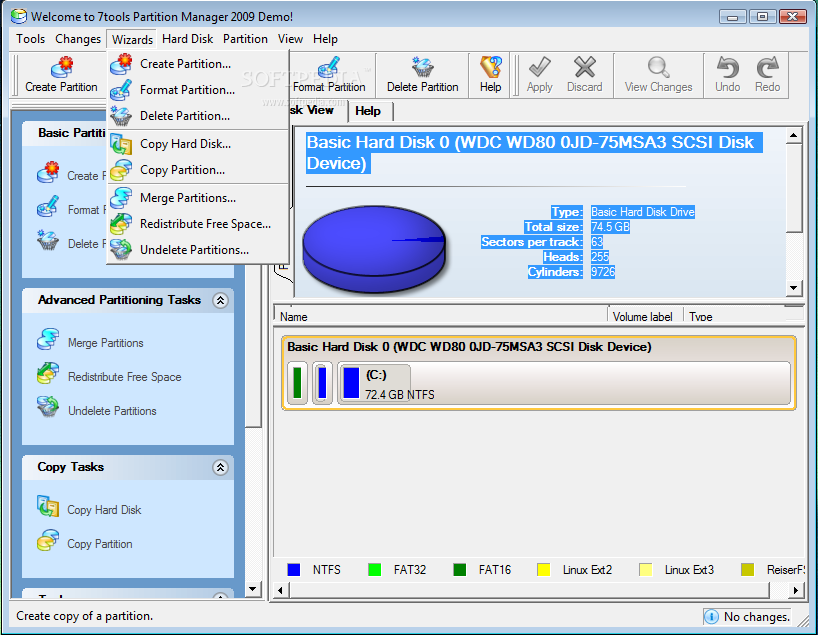
Task: Click the Redo arrow icon
Action: click(x=767, y=67)
